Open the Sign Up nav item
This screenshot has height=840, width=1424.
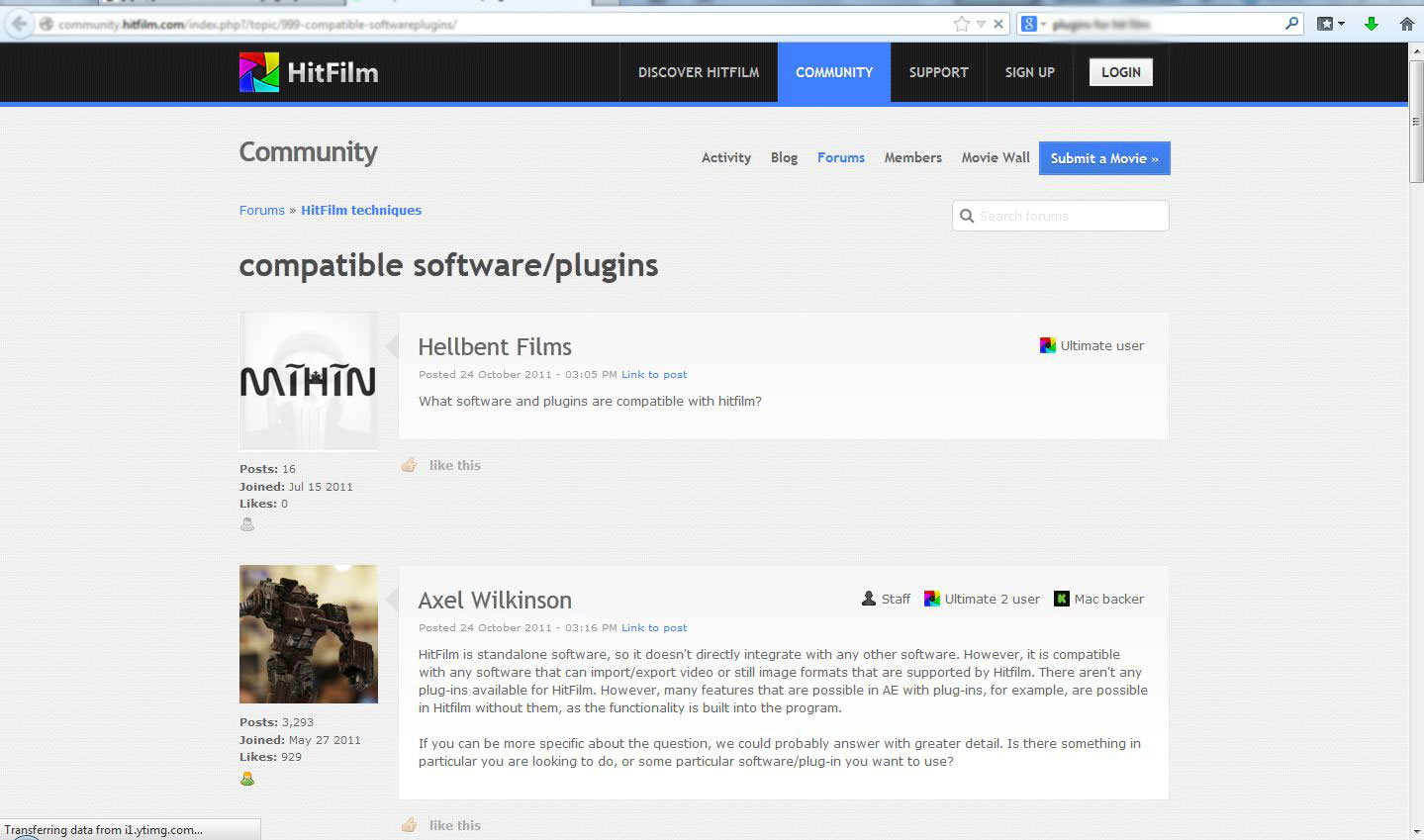coord(1030,72)
